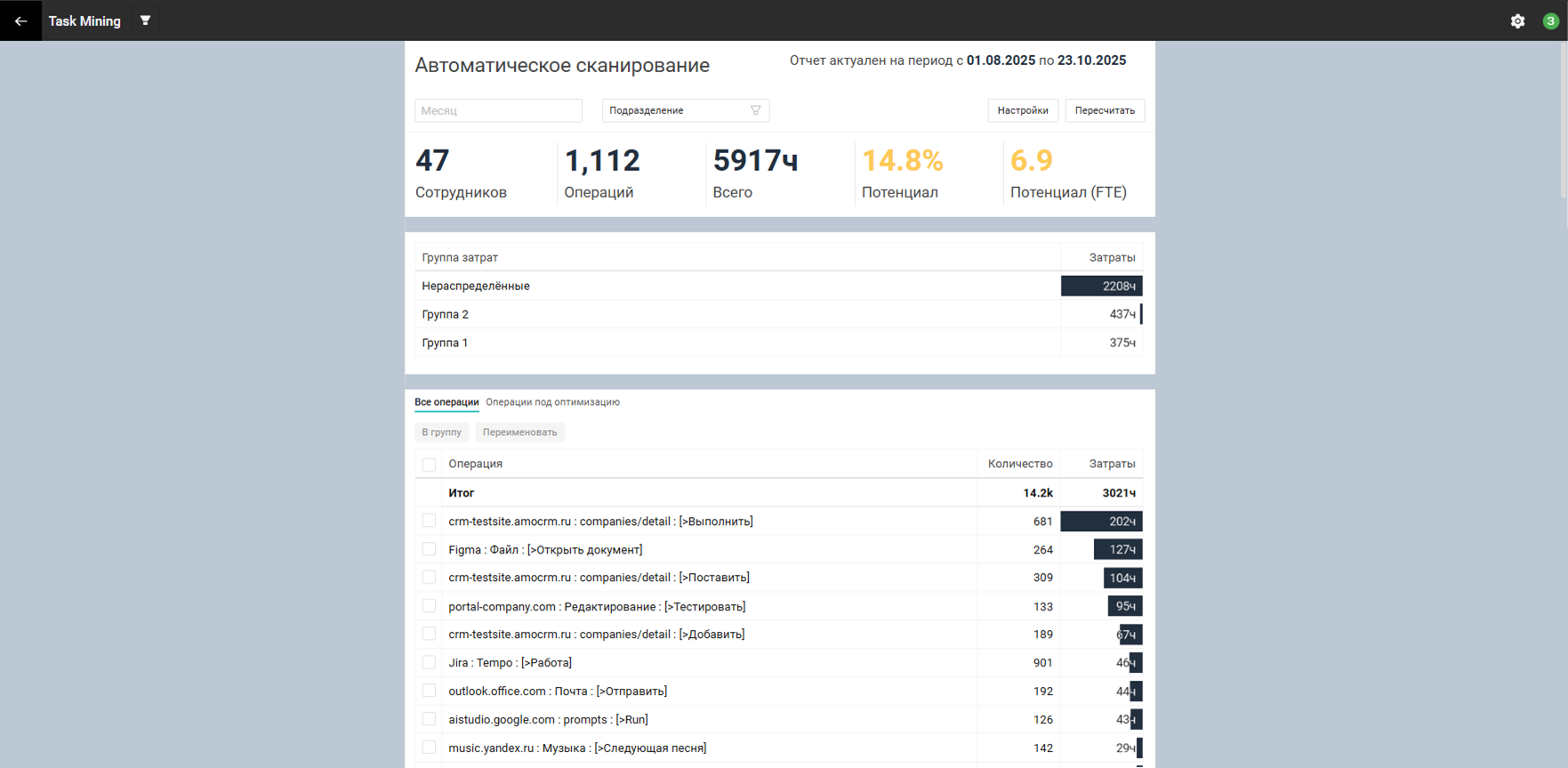Click the Пересчитать button

point(1105,110)
